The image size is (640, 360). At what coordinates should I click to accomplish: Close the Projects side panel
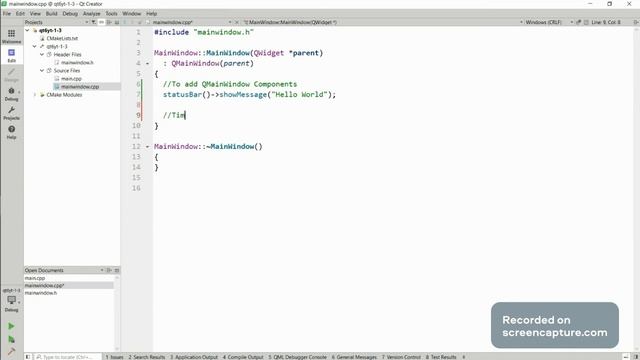click(x=117, y=22)
